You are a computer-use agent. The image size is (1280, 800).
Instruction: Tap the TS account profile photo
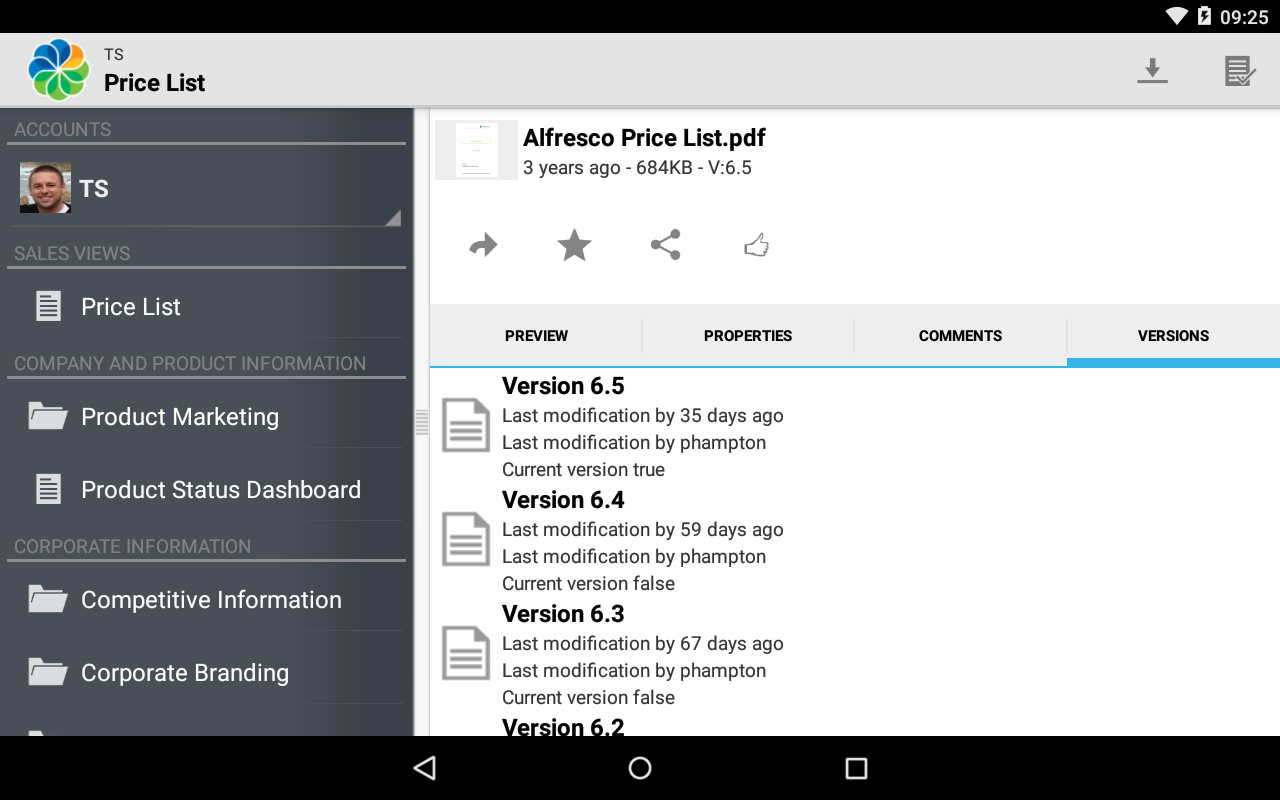tap(45, 188)
